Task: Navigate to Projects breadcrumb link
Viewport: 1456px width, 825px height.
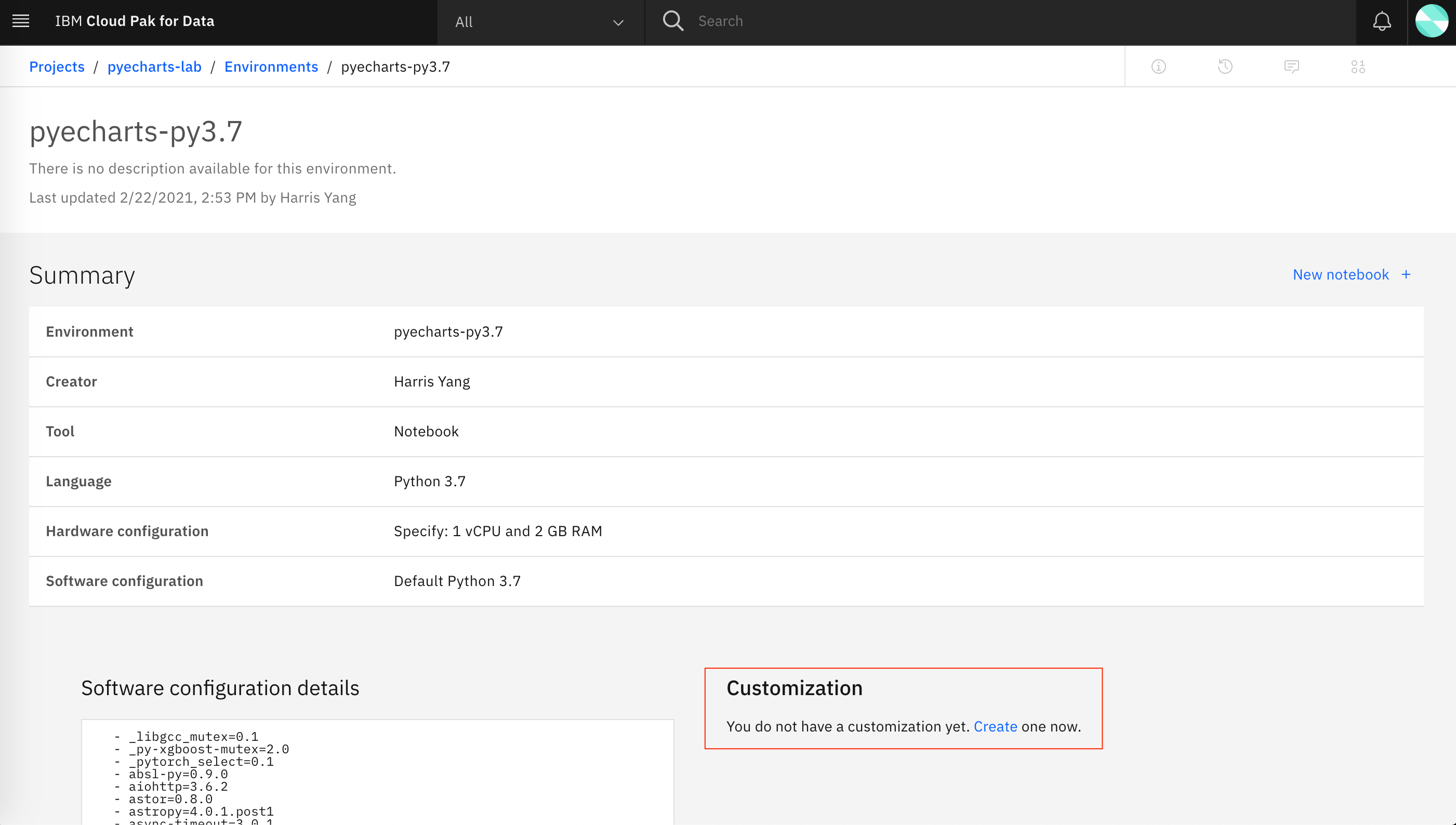Action: [57, 66]
